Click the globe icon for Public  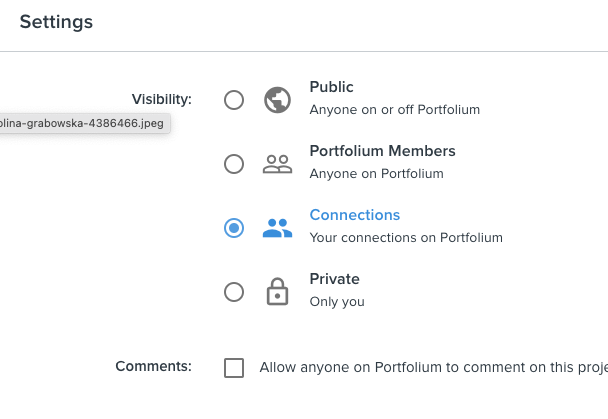pyautogui.click(x=277, y=100)
